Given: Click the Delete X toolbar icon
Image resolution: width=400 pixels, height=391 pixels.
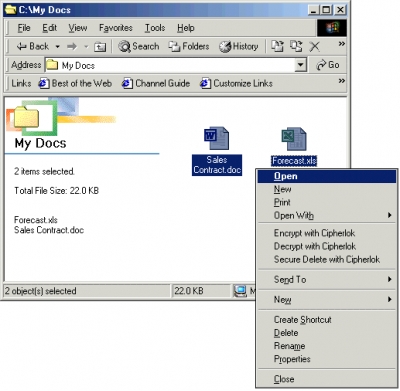Looking at the screenshot, I should [x=315, y=47].
